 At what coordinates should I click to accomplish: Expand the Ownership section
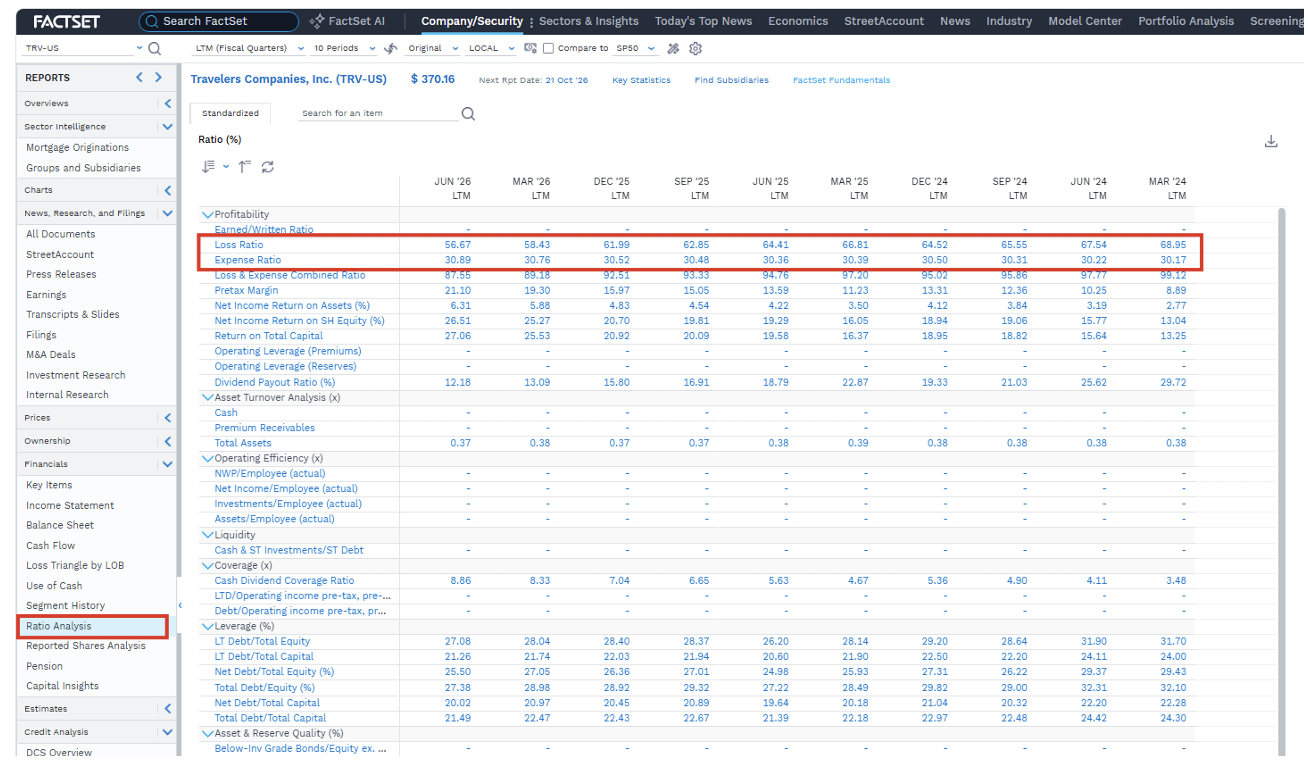point(167,441)
